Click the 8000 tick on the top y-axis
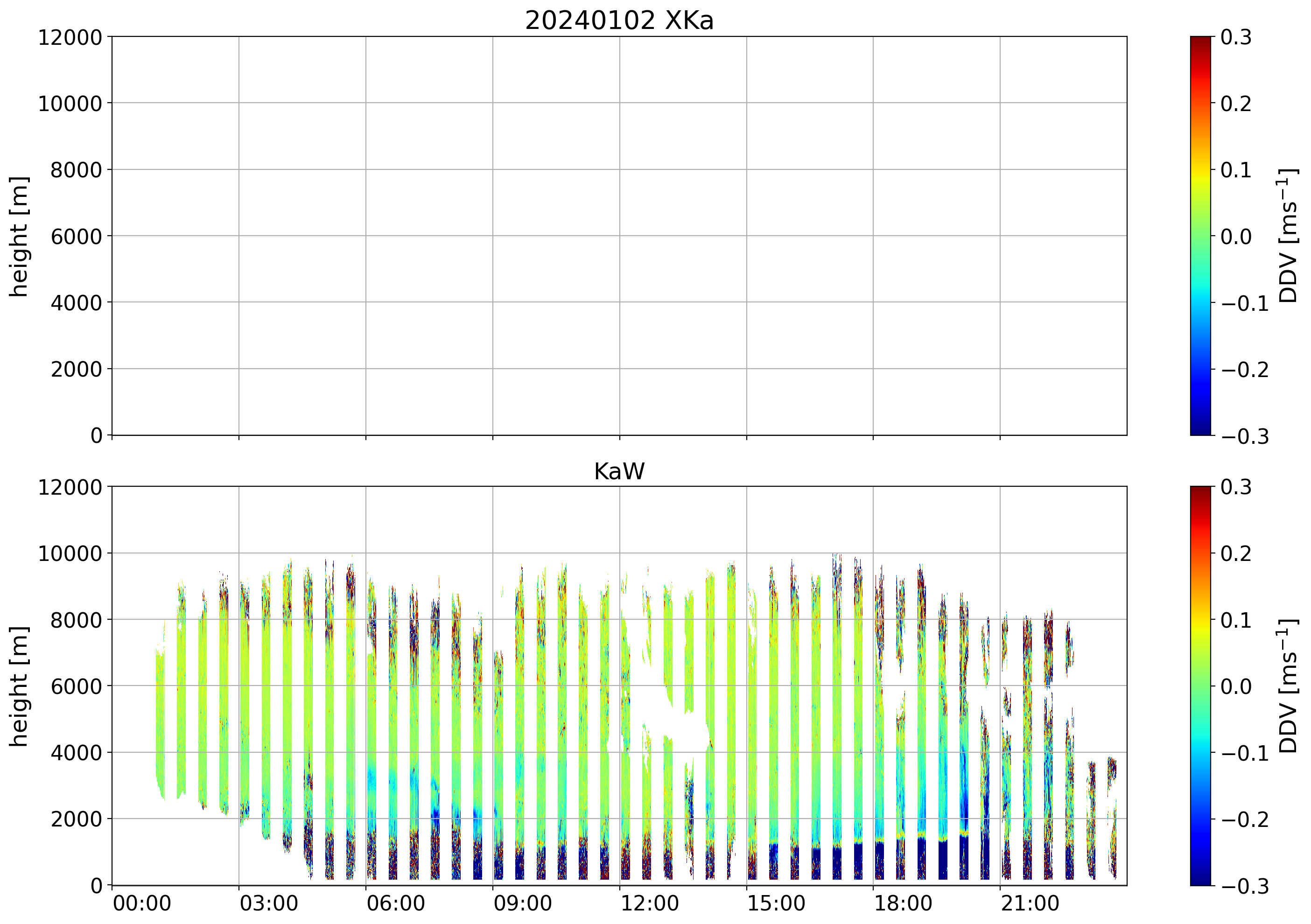This screenshot has width=1311, height=924. point(76,170)
